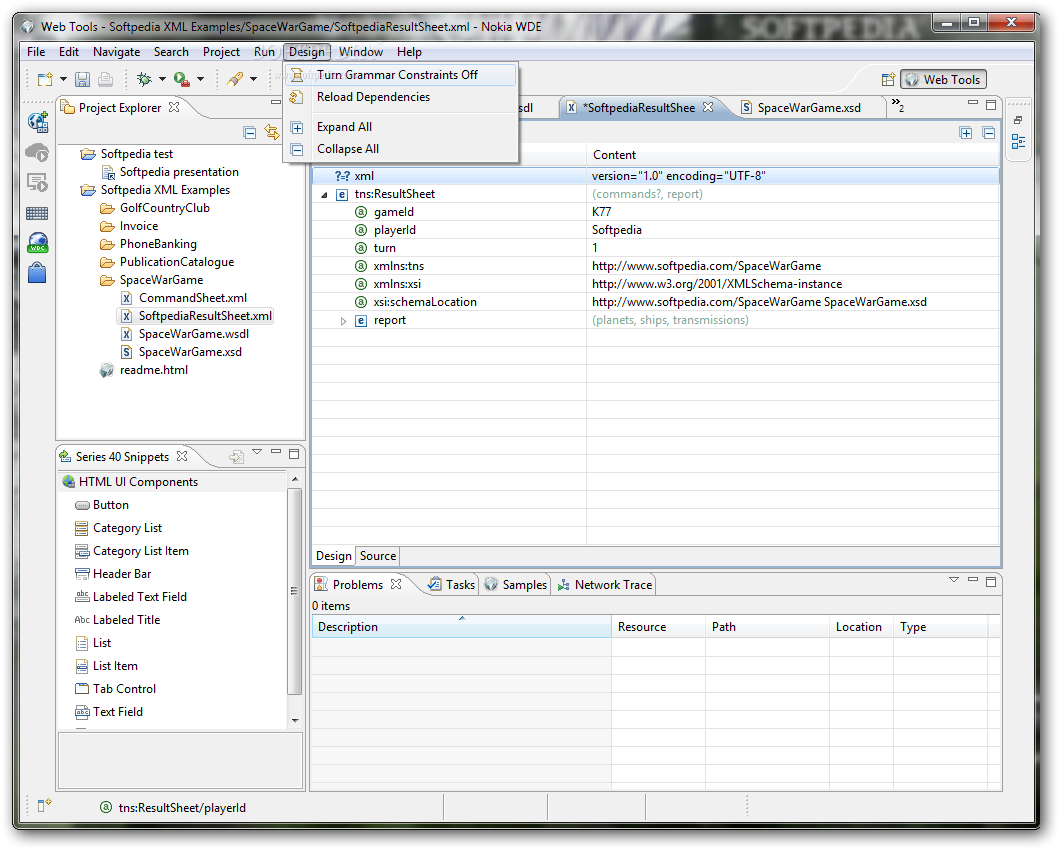Click the Snippets panel scrollbar down arrow
1060x850 pixels.
295,721
